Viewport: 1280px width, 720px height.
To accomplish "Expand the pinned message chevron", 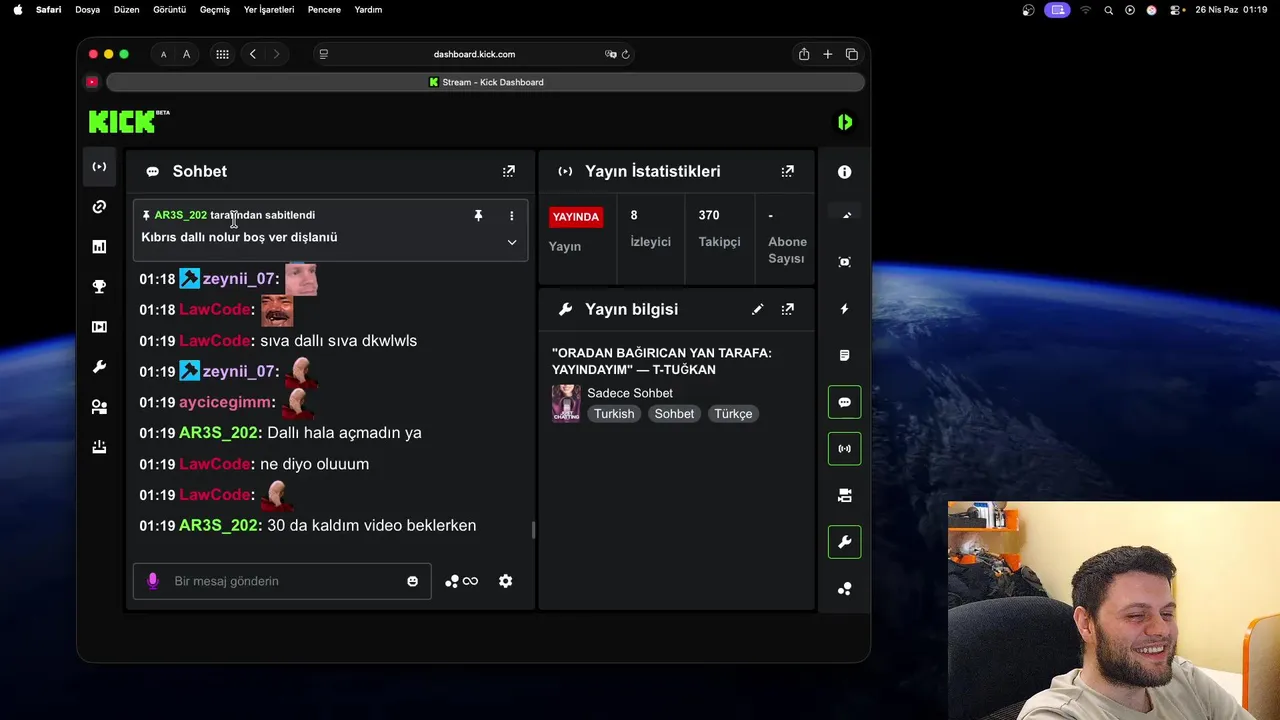I will point(512,242).
